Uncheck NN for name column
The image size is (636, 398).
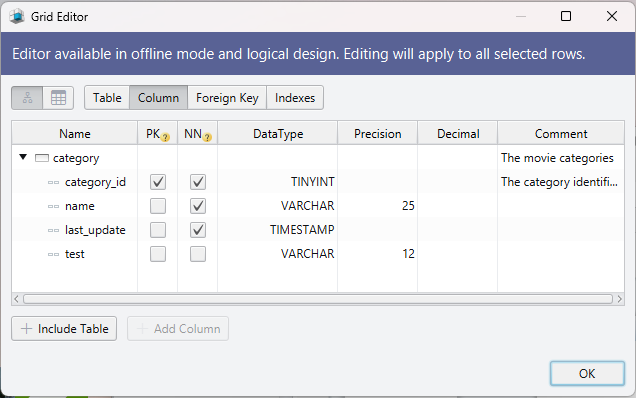[198, 206]
